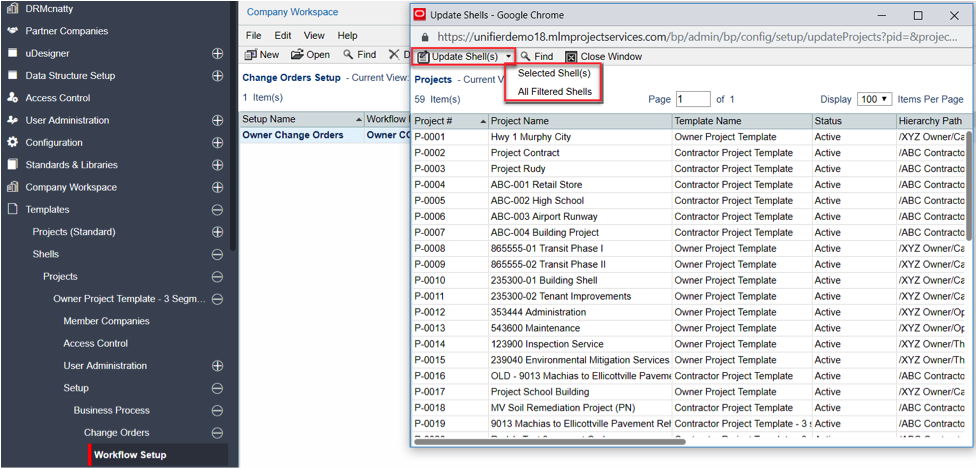Viewport: 977px width, 469px height.
Task: Click the New record icon in toolbar
Action: coord(250,55)
